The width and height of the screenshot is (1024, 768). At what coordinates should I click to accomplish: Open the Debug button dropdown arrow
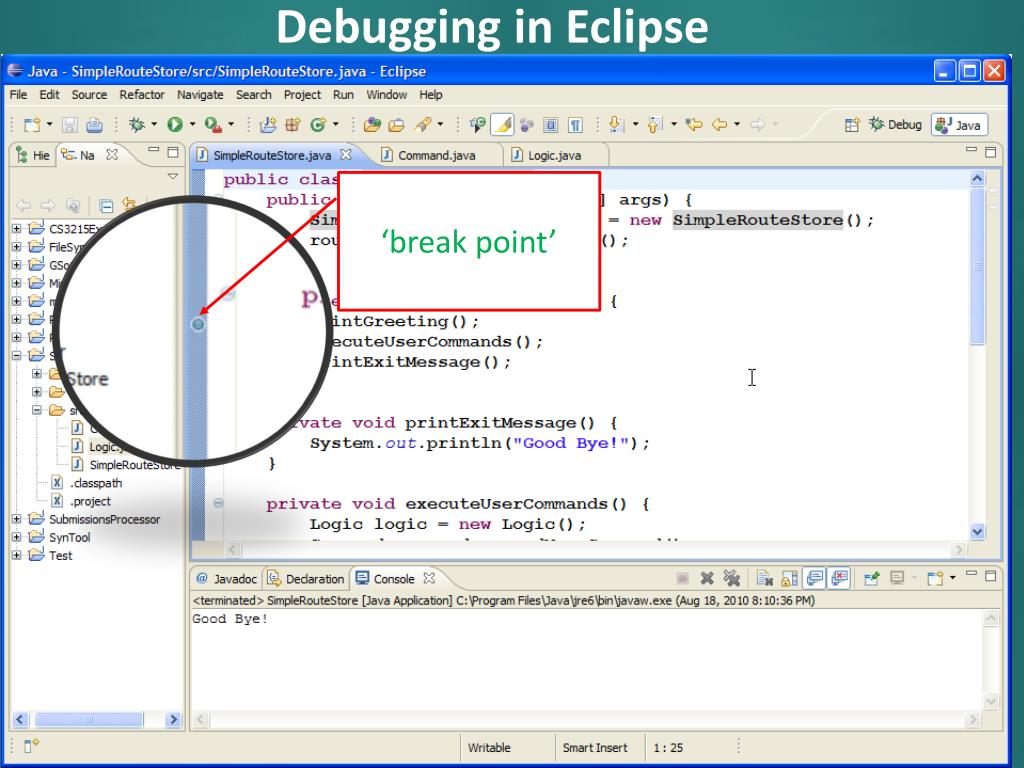coord(154,124)
